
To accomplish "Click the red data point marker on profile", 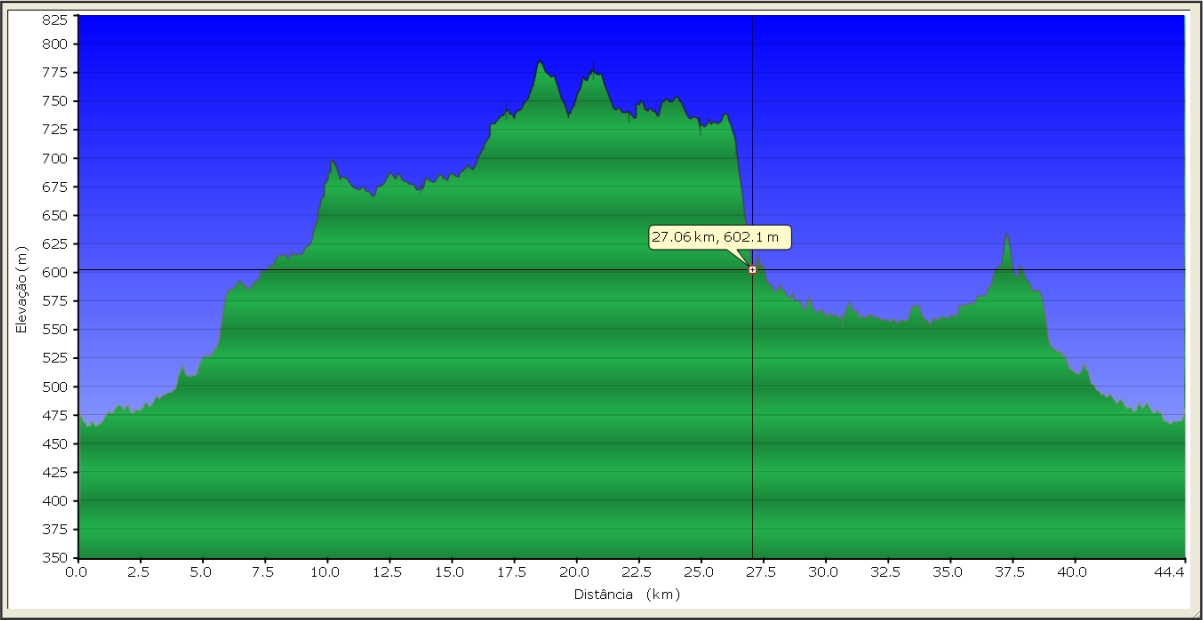I will (752, 270).
